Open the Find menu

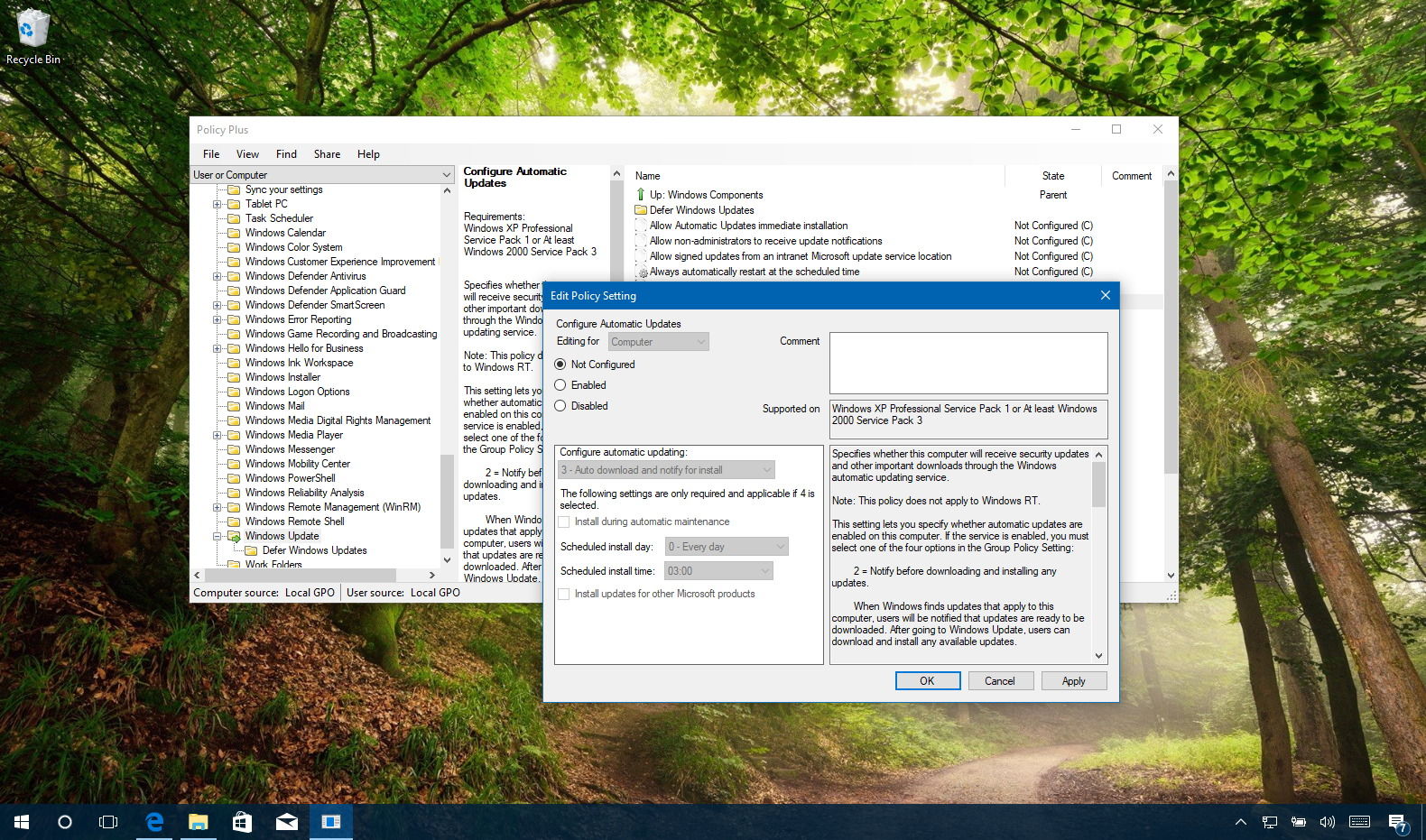coord(286,154)
